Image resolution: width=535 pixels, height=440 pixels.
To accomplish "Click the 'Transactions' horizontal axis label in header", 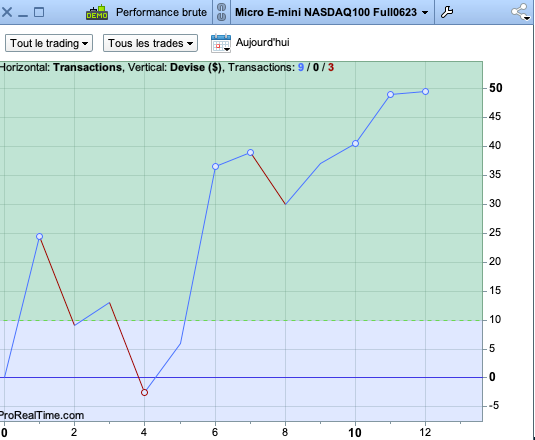I will [87, 67].
